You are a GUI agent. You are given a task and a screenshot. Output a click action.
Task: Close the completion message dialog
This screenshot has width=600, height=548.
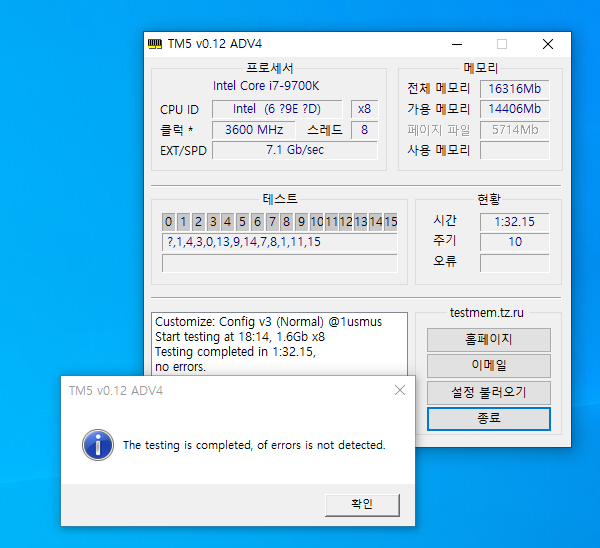coord(400,390)
